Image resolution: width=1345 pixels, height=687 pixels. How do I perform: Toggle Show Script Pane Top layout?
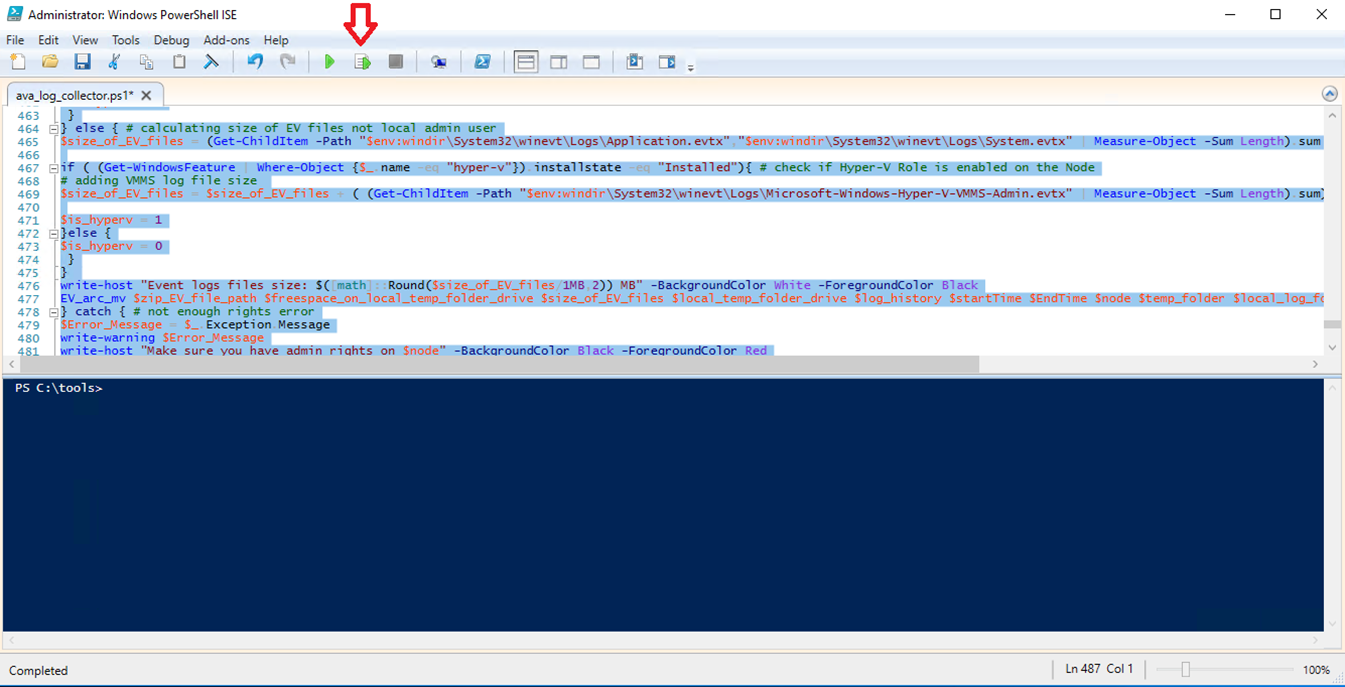526,61
